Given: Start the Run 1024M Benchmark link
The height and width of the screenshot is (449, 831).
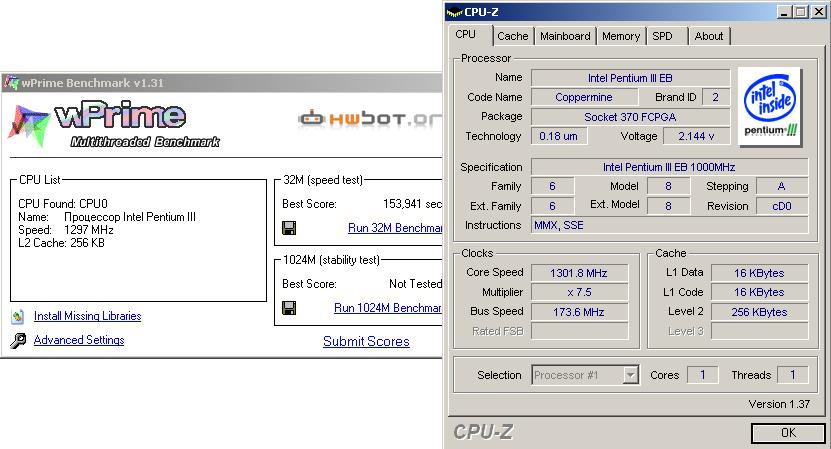Looking at the screenshot, I should click(x=388, y=308).
